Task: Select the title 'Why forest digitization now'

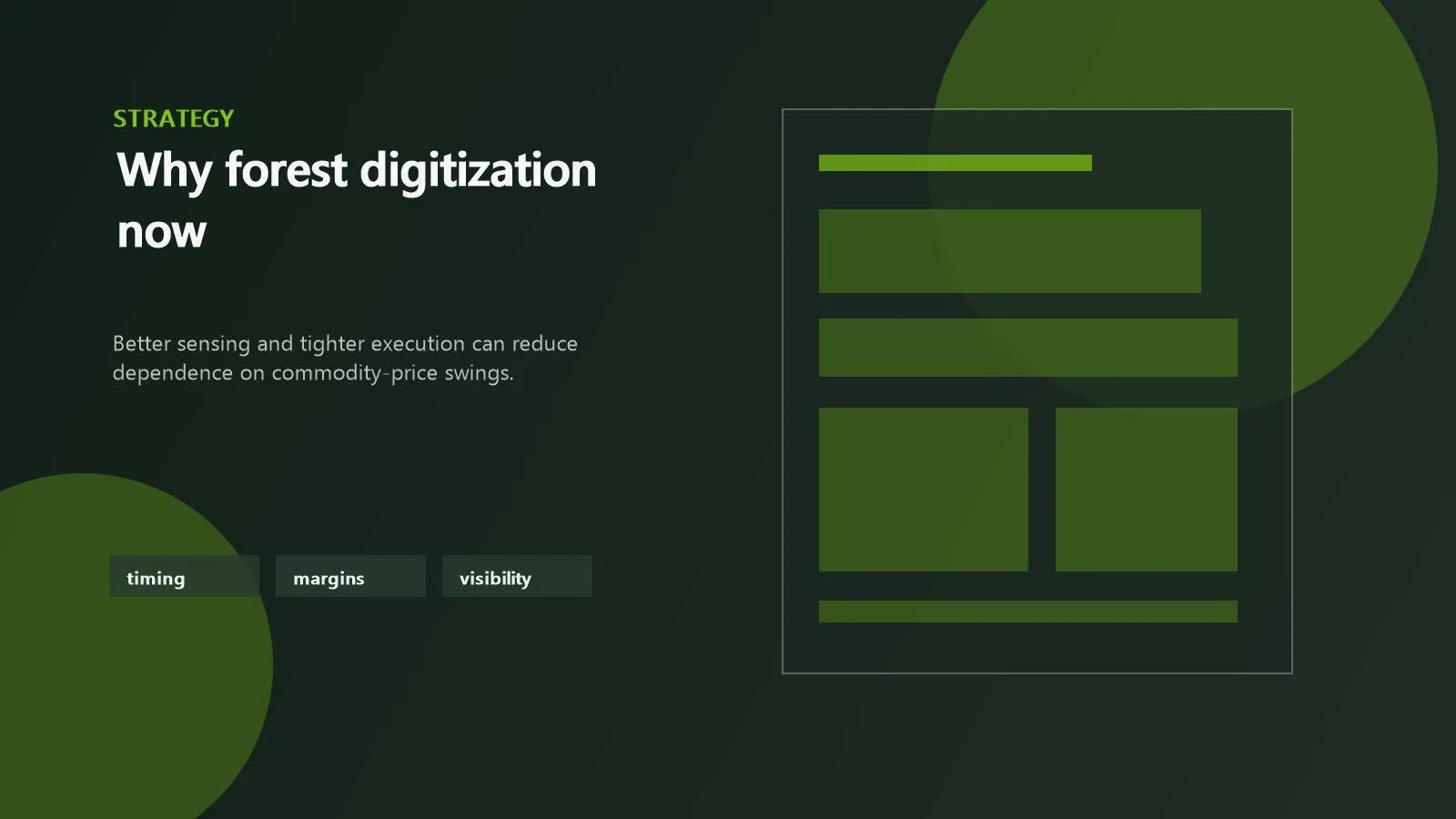Action: tap(357, 200)
